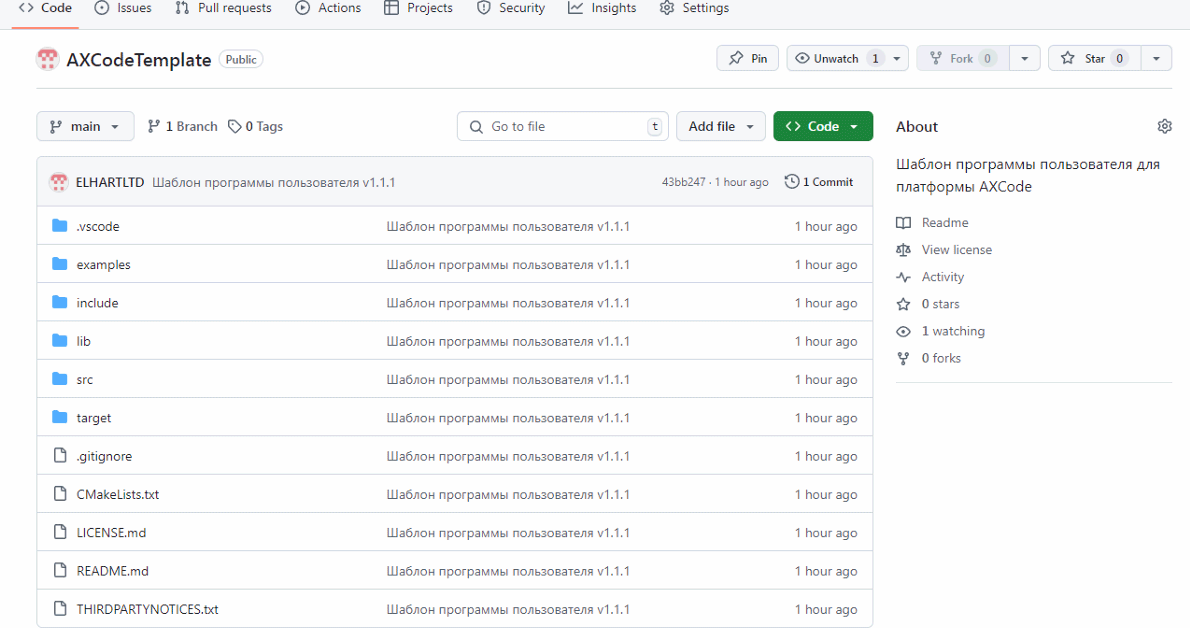Open commit hash 43bb247
Screen dimensions: 1190x628
(683, 182)
